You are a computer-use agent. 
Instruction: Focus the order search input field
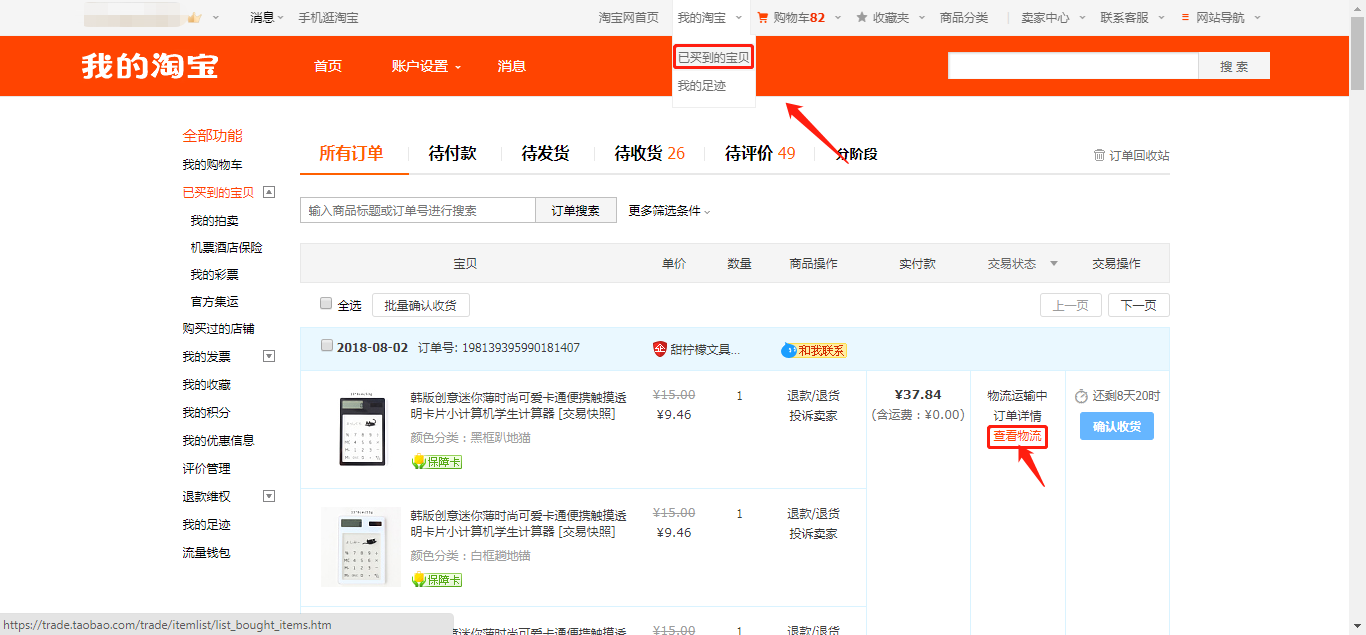418,210
